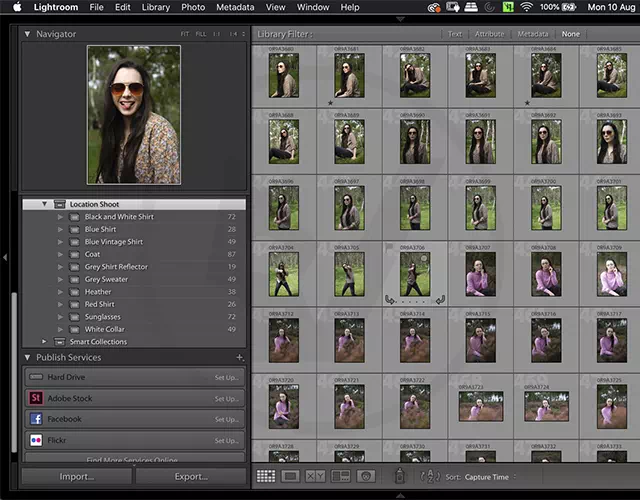
Task: Select landscape thumbnail 0R9A3723
Action: (481, 406)
